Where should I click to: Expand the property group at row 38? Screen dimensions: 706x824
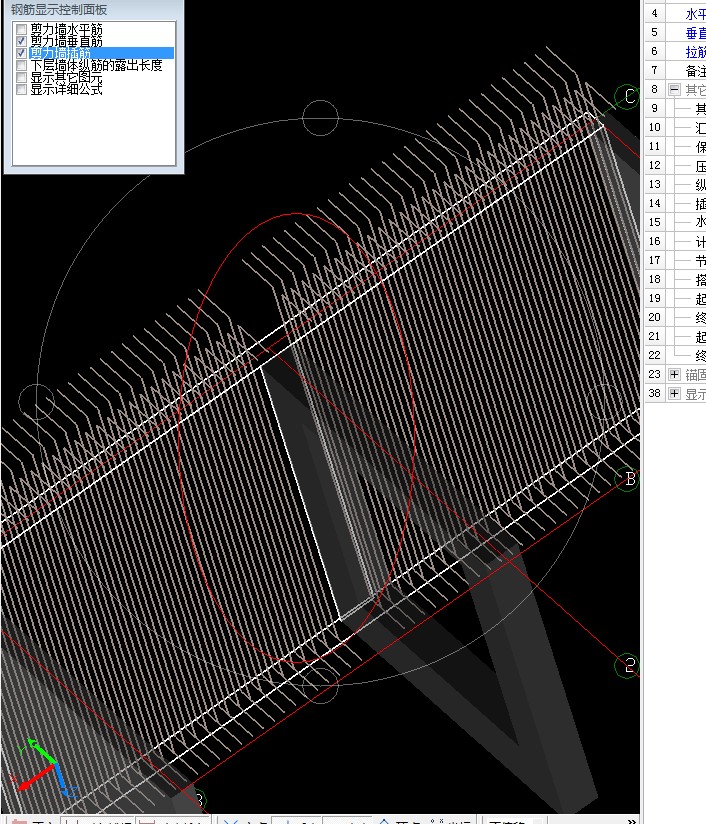tap(674, 394)
